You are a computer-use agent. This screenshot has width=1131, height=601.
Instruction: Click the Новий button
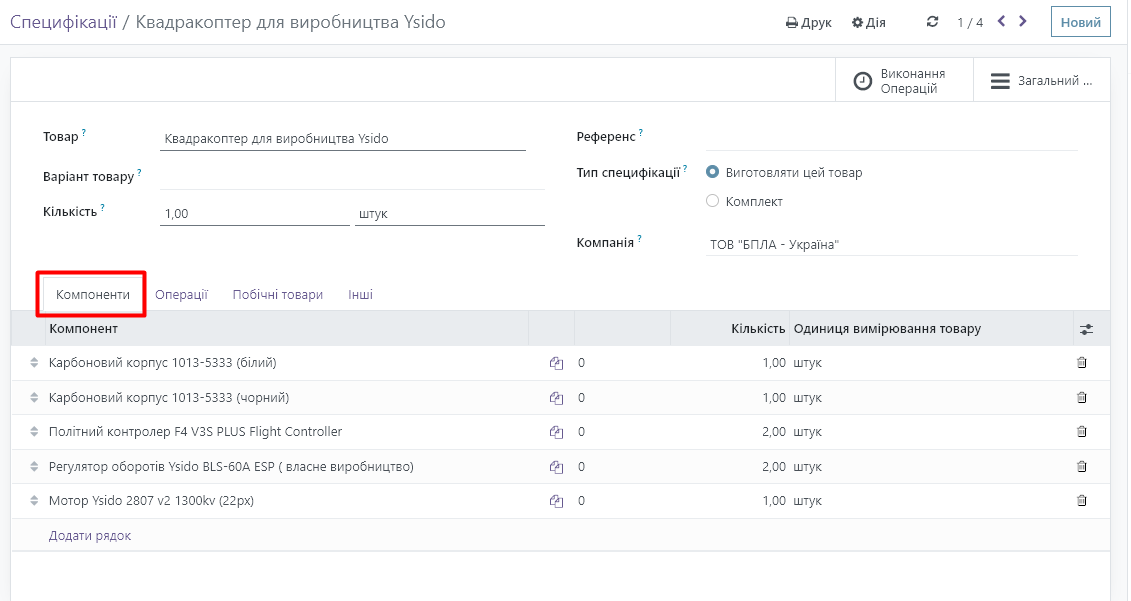(x=1080, y=22)
